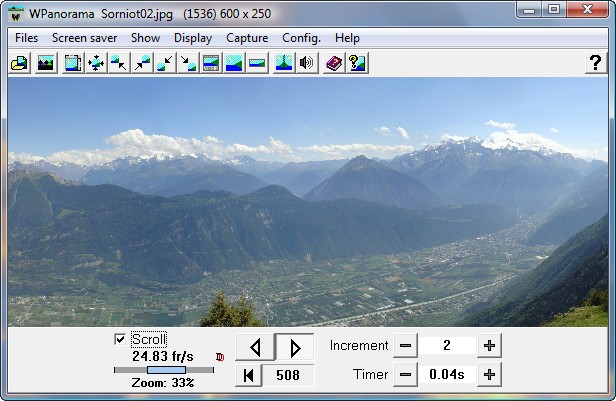Open the purple help book icon
The height and width of the screenshot is (401, 616).
(x=334, y=63)
